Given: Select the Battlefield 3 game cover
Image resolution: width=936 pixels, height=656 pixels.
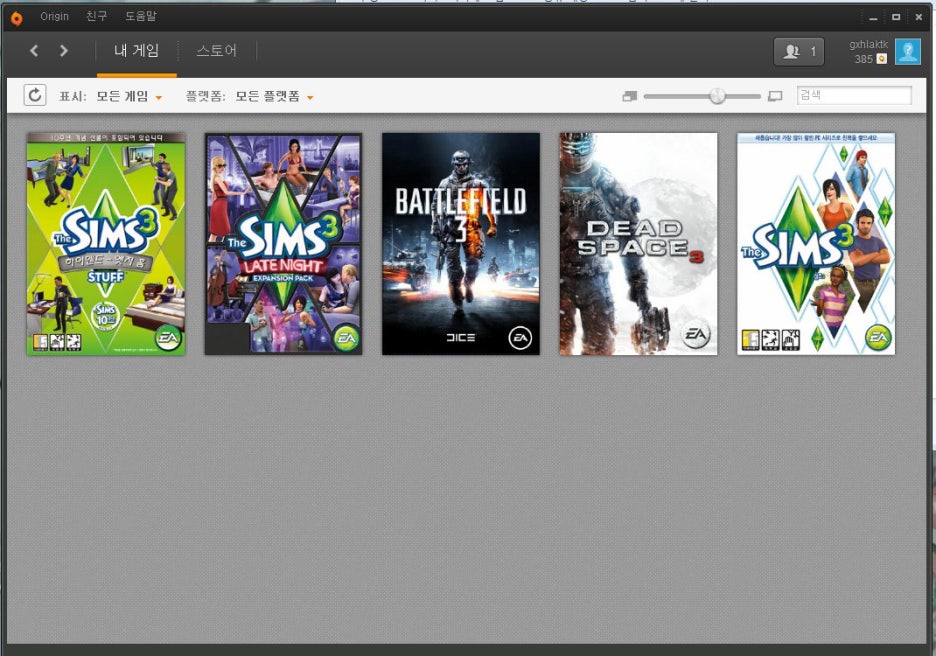Looking at the screenshot, I should coord(461,244).
